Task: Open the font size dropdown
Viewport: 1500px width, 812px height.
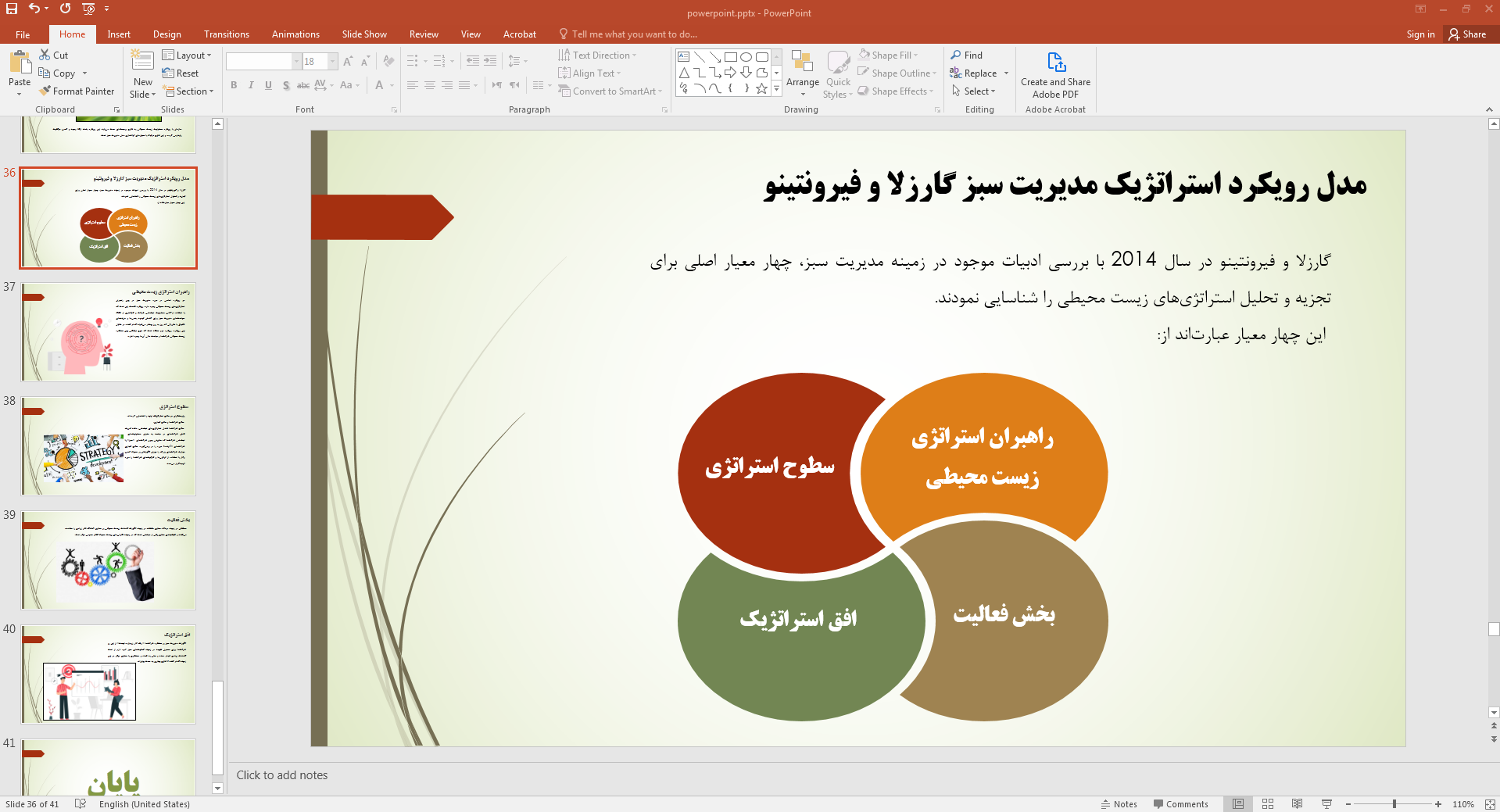Action: tap(333, 61)
